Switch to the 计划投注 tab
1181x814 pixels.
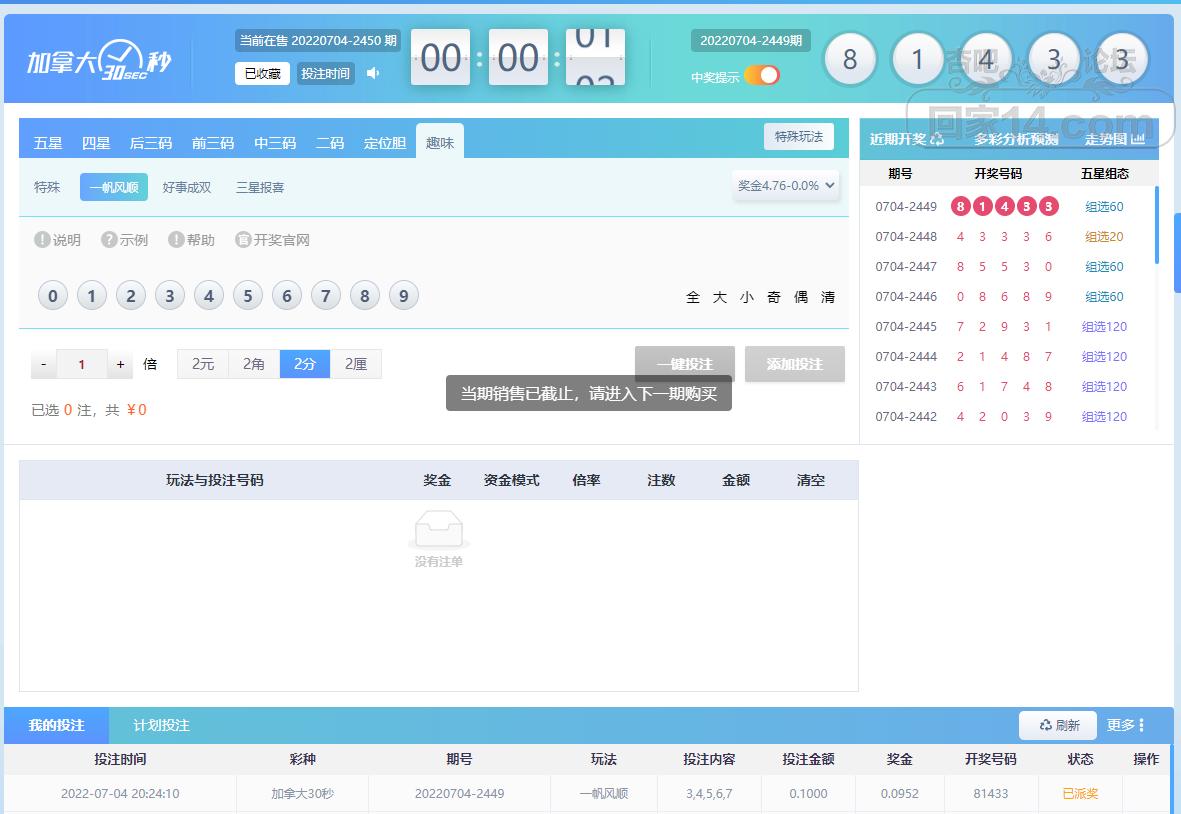(161, 725)
